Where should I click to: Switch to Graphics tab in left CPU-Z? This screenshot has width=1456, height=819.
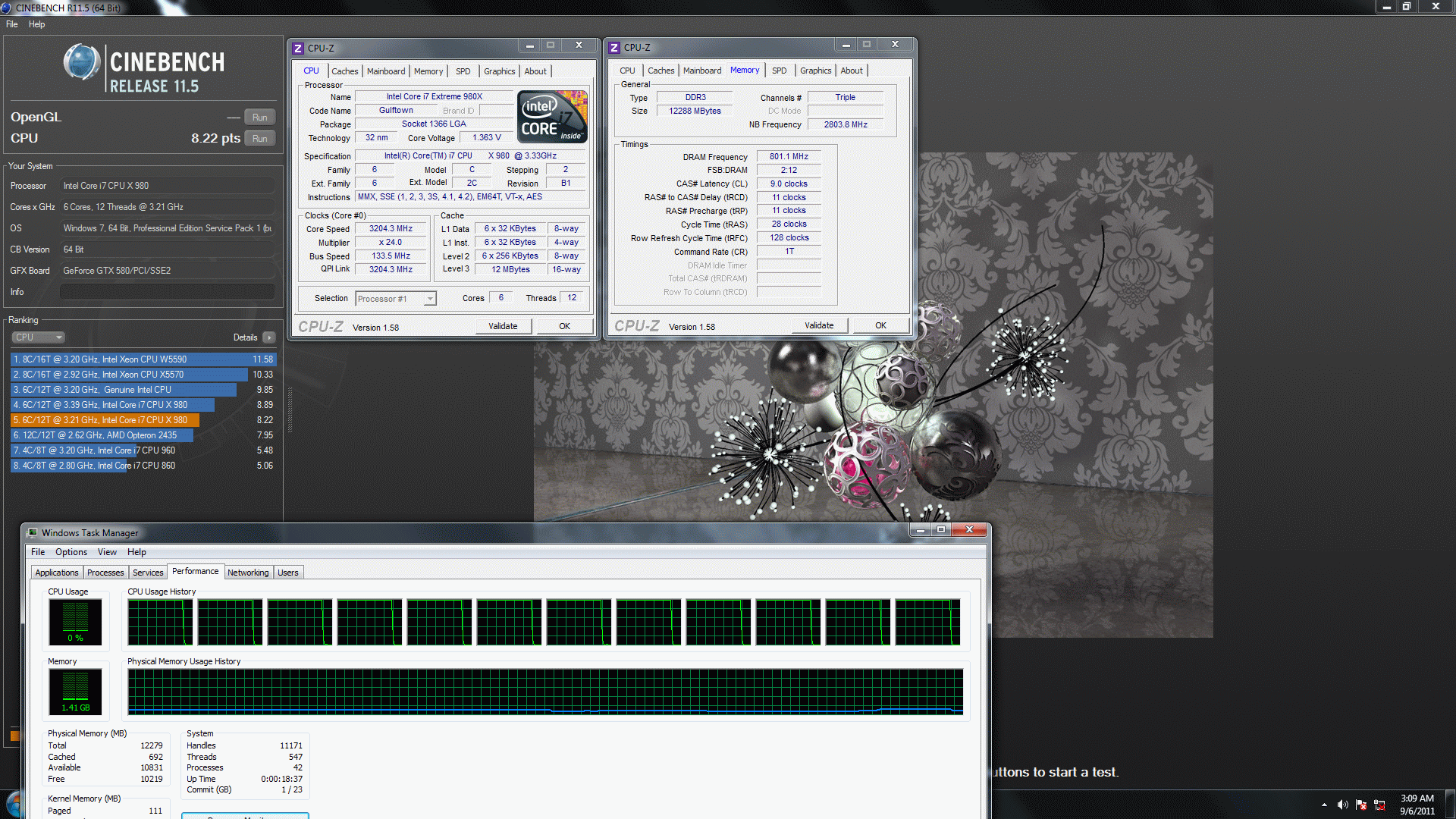pyautogui.click(x=500, y=71)
